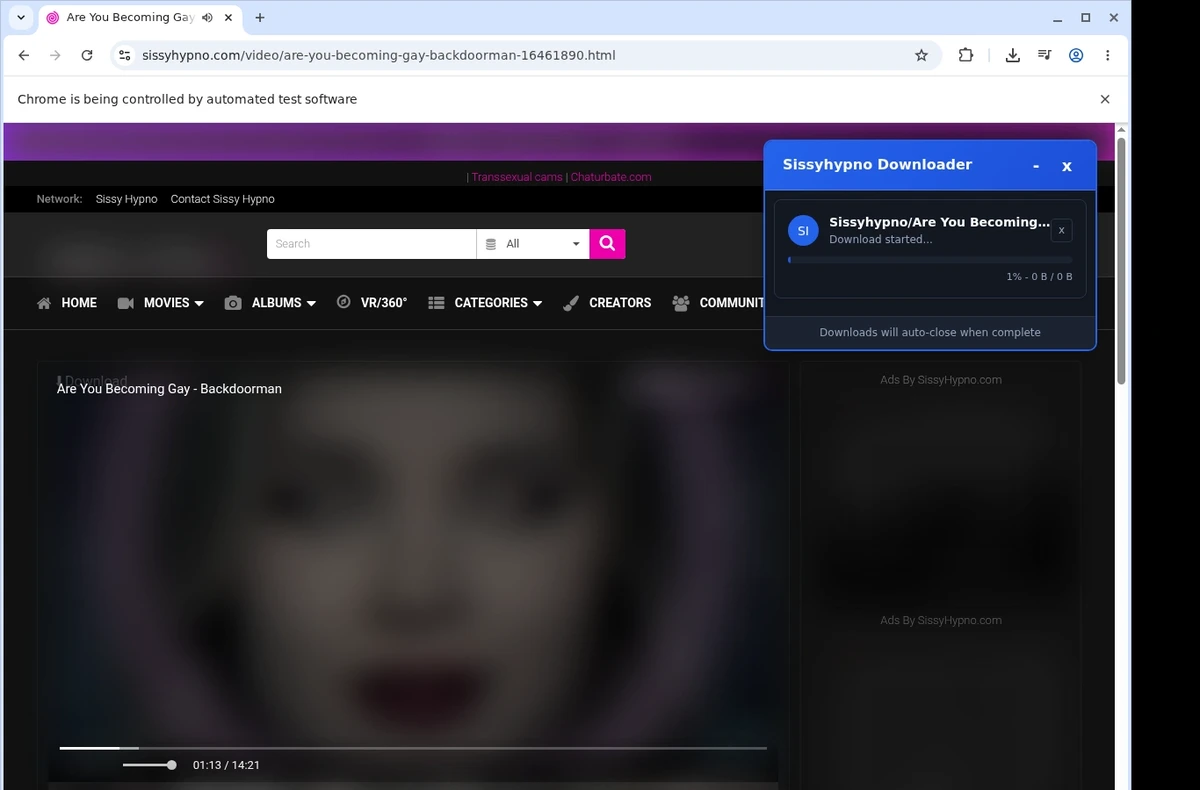Go to HOME in site navigation

[67, 303]
